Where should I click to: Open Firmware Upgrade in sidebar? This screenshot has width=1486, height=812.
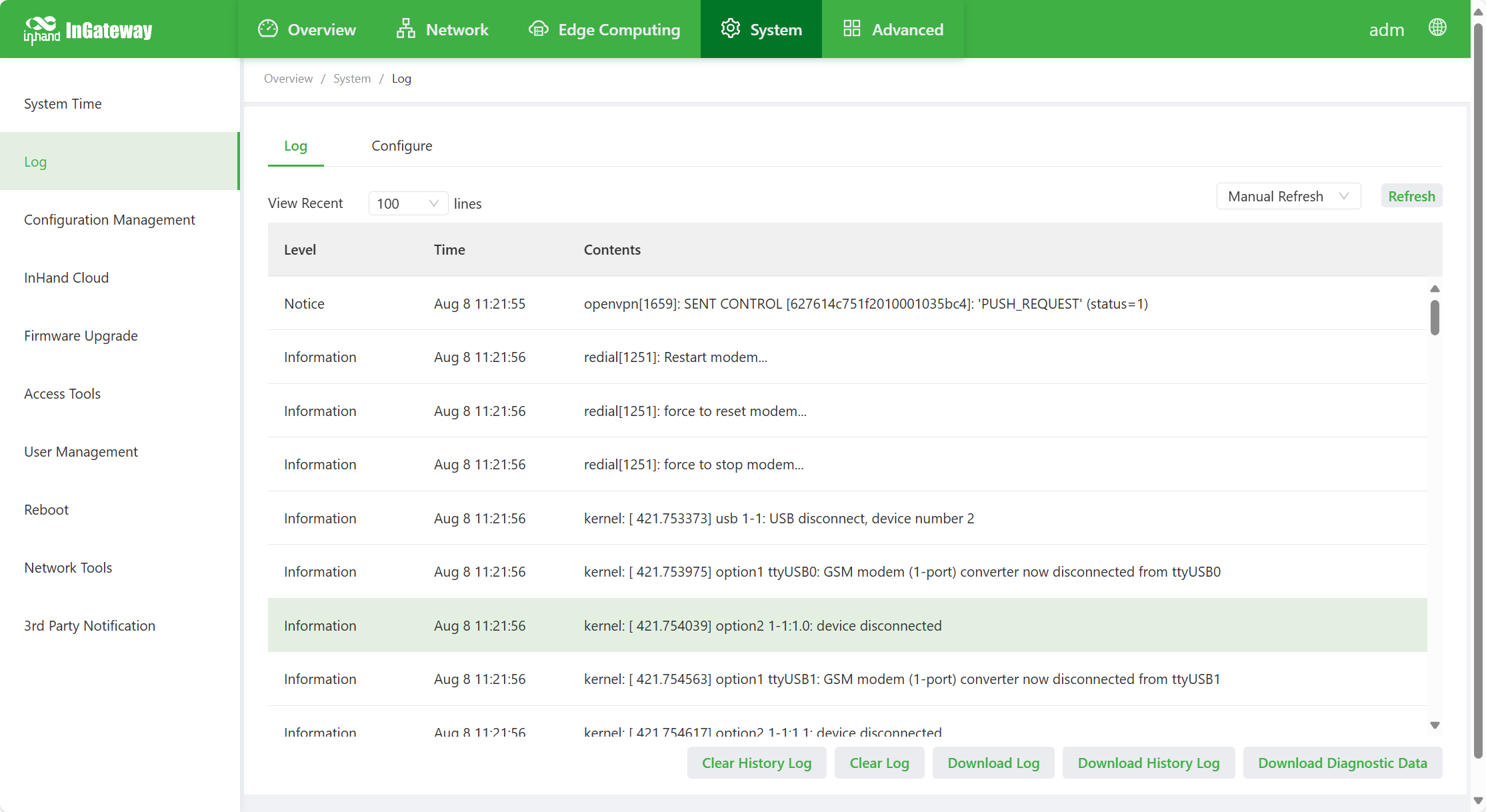click(x=81, y=336)
